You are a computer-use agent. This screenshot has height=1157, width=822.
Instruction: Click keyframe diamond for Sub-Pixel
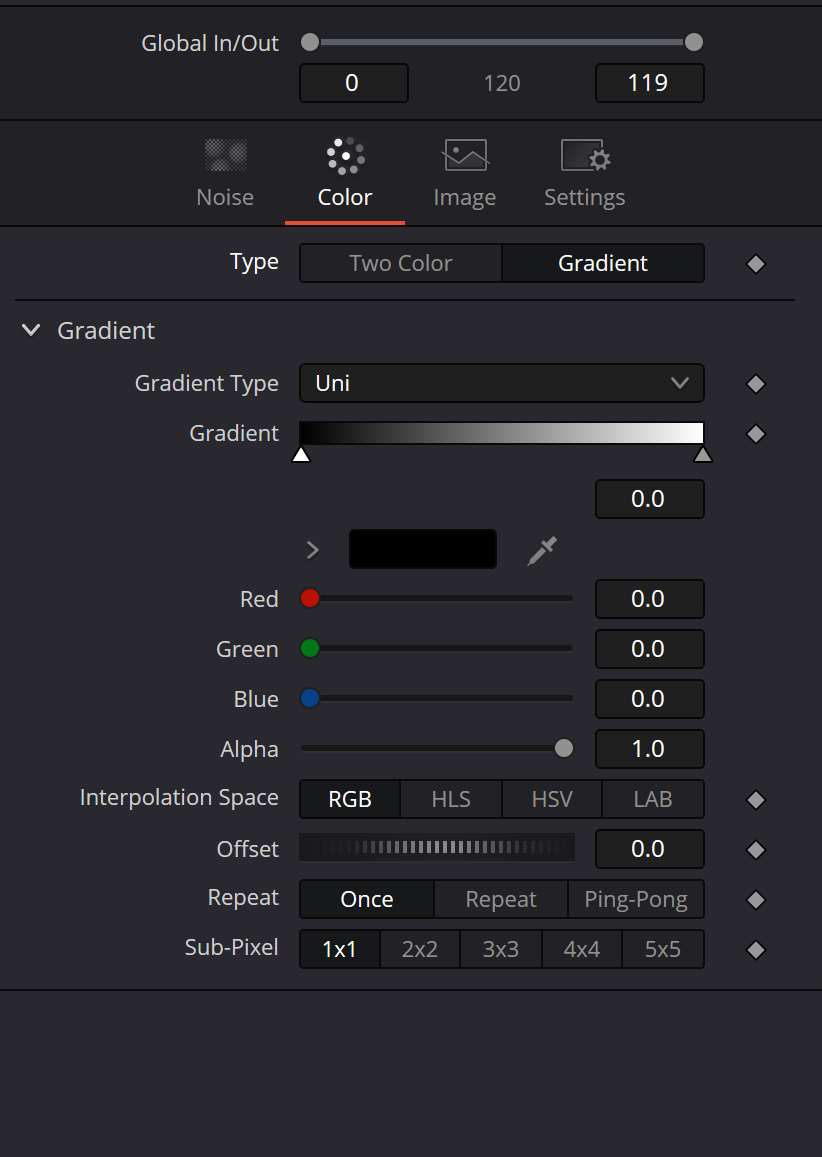pos(756,950)
